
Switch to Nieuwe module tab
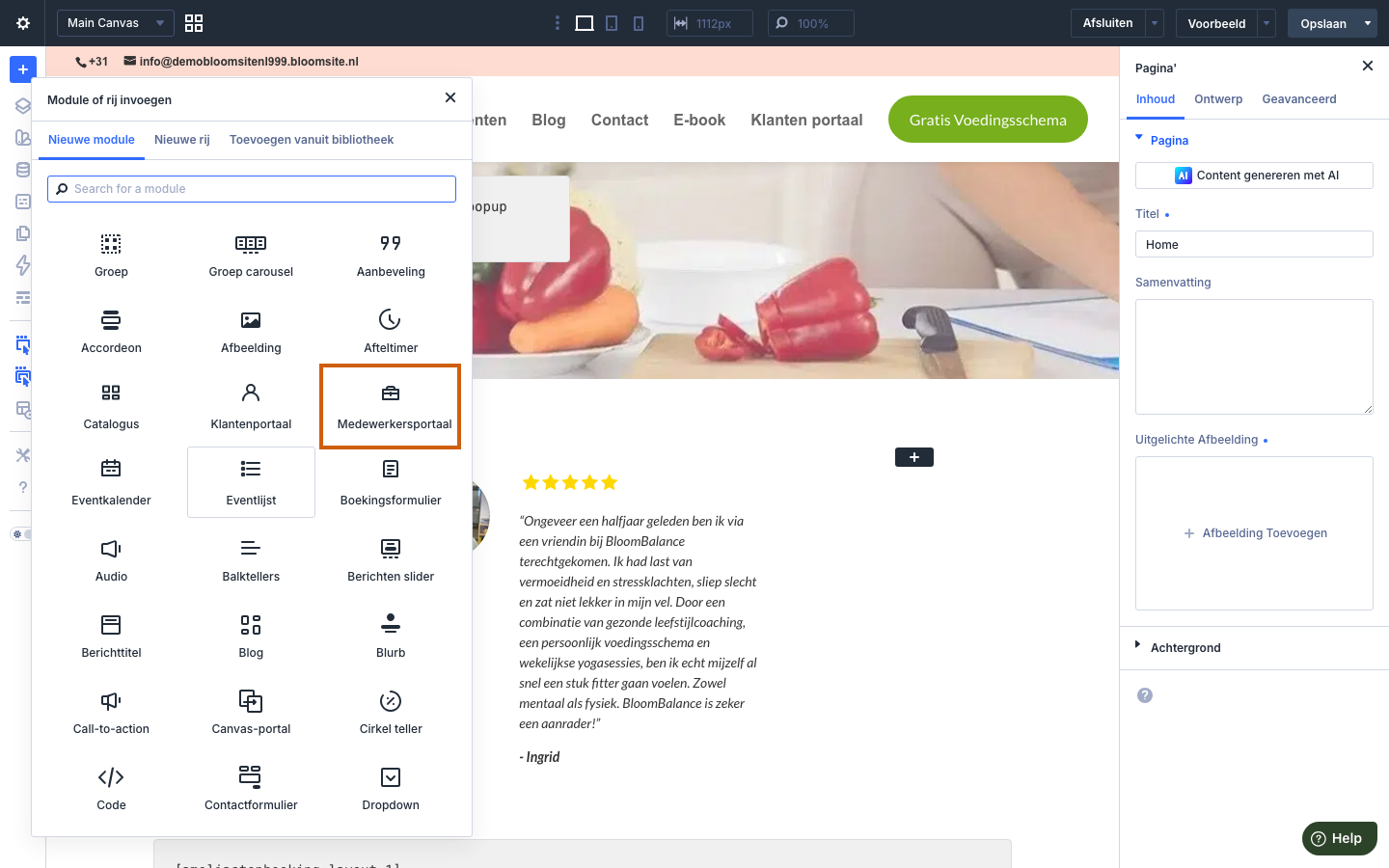92,140
